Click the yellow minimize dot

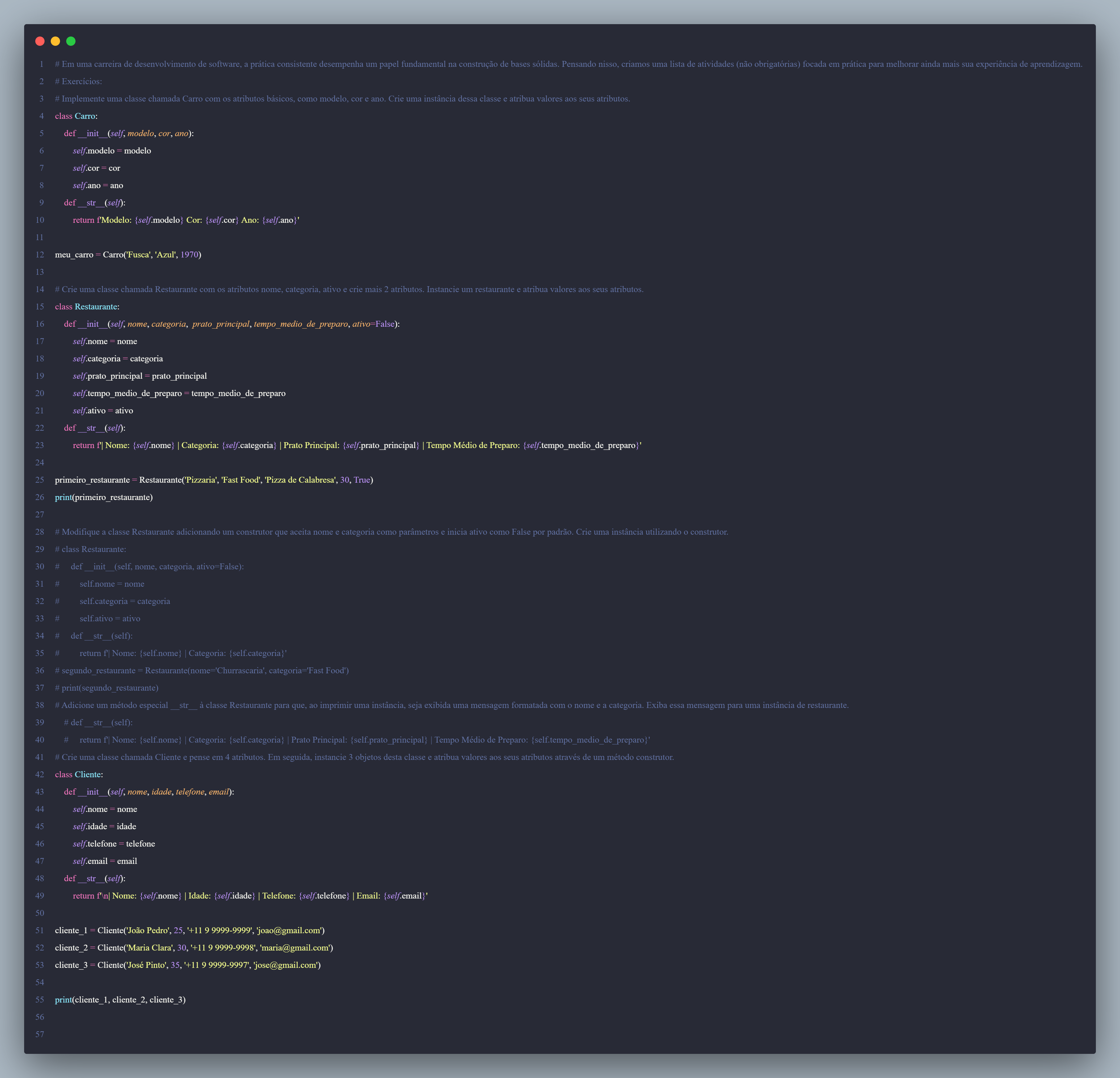click(x=55, y=41)
